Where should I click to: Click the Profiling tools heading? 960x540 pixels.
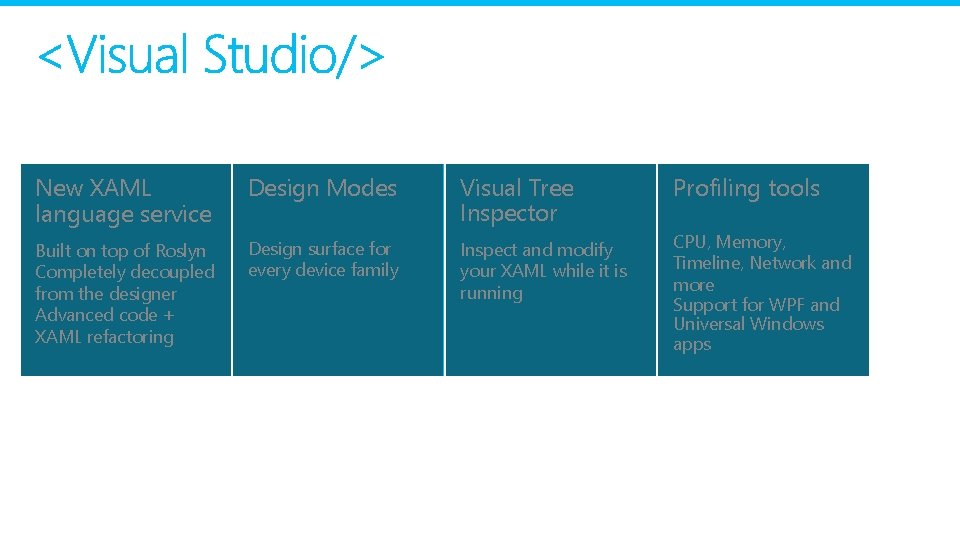(746, 189)
